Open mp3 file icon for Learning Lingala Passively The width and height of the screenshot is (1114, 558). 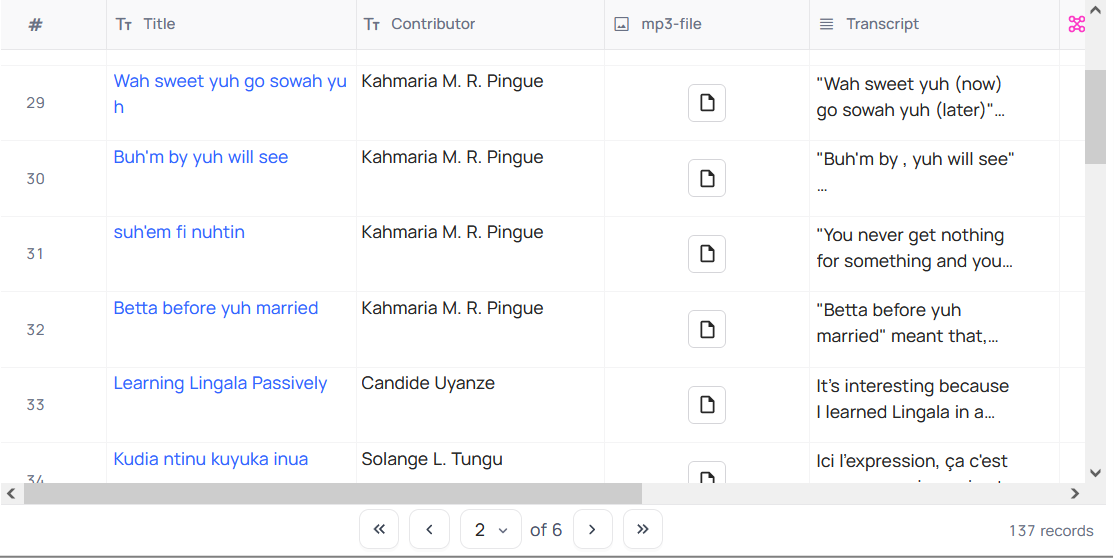pos(706,404)
